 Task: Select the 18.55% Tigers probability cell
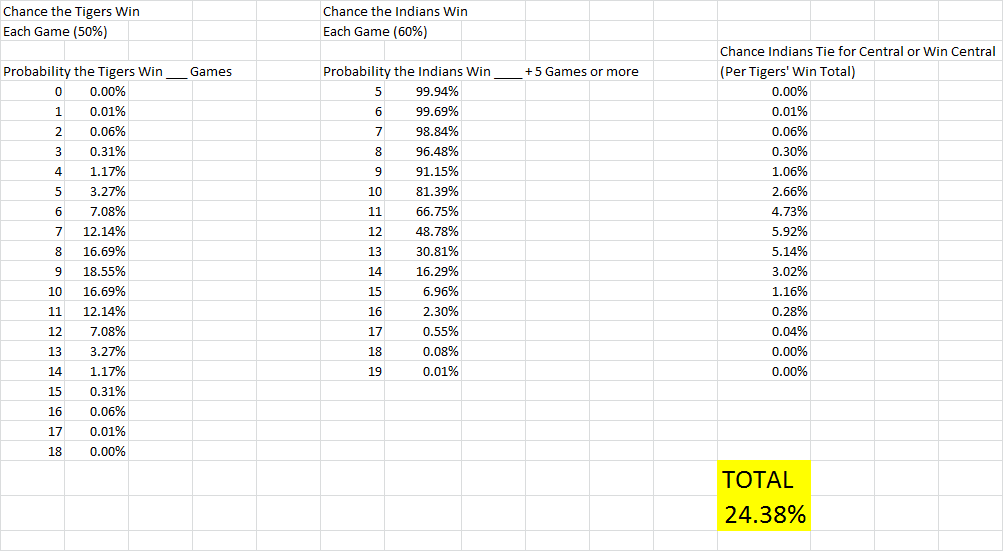click(x=107, y=271)
